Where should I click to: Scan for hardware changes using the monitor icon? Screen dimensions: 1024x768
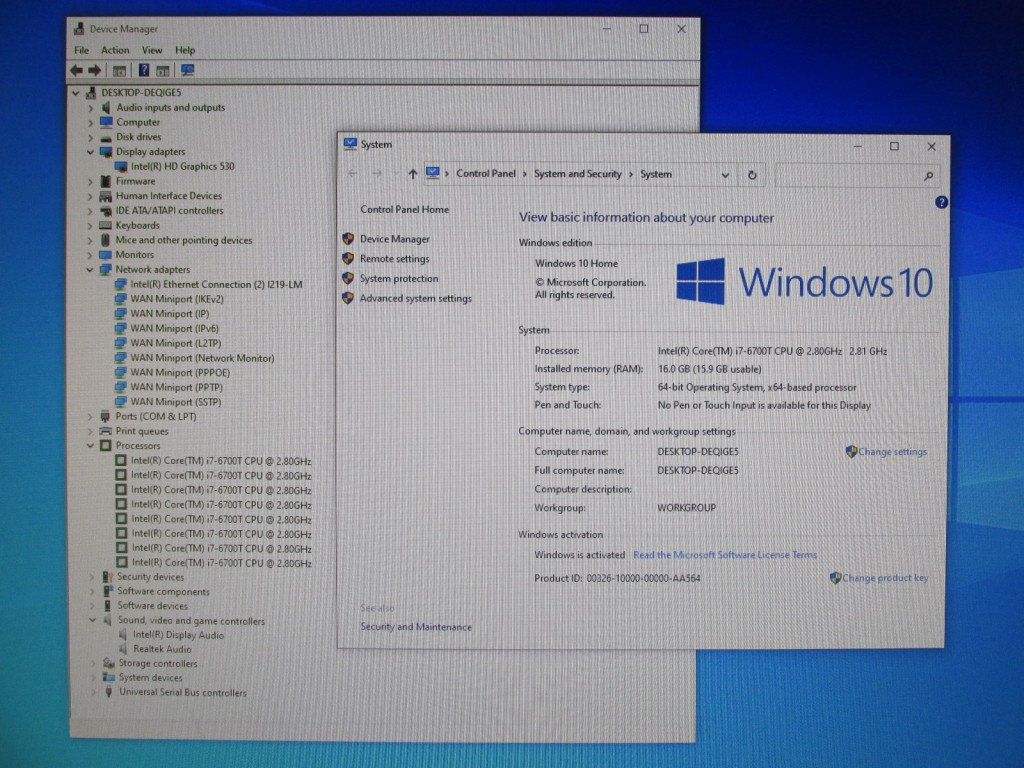[187, 70]
